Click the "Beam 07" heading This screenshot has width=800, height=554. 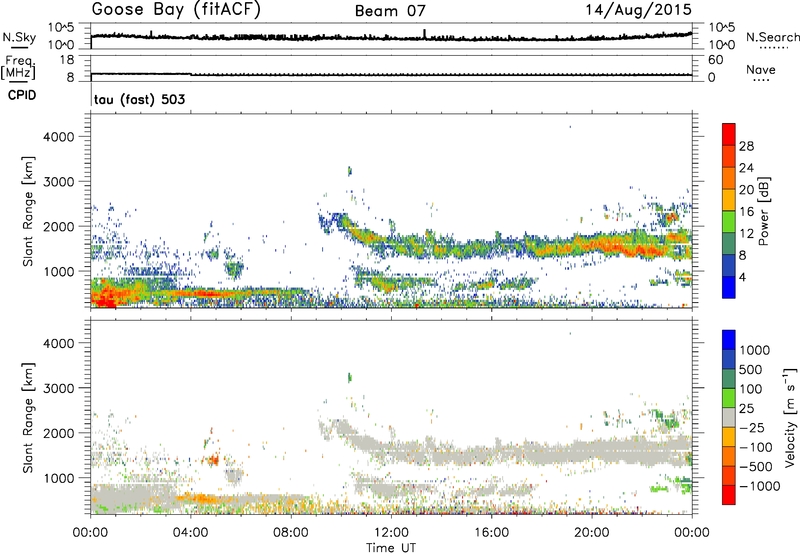[390, 11]
